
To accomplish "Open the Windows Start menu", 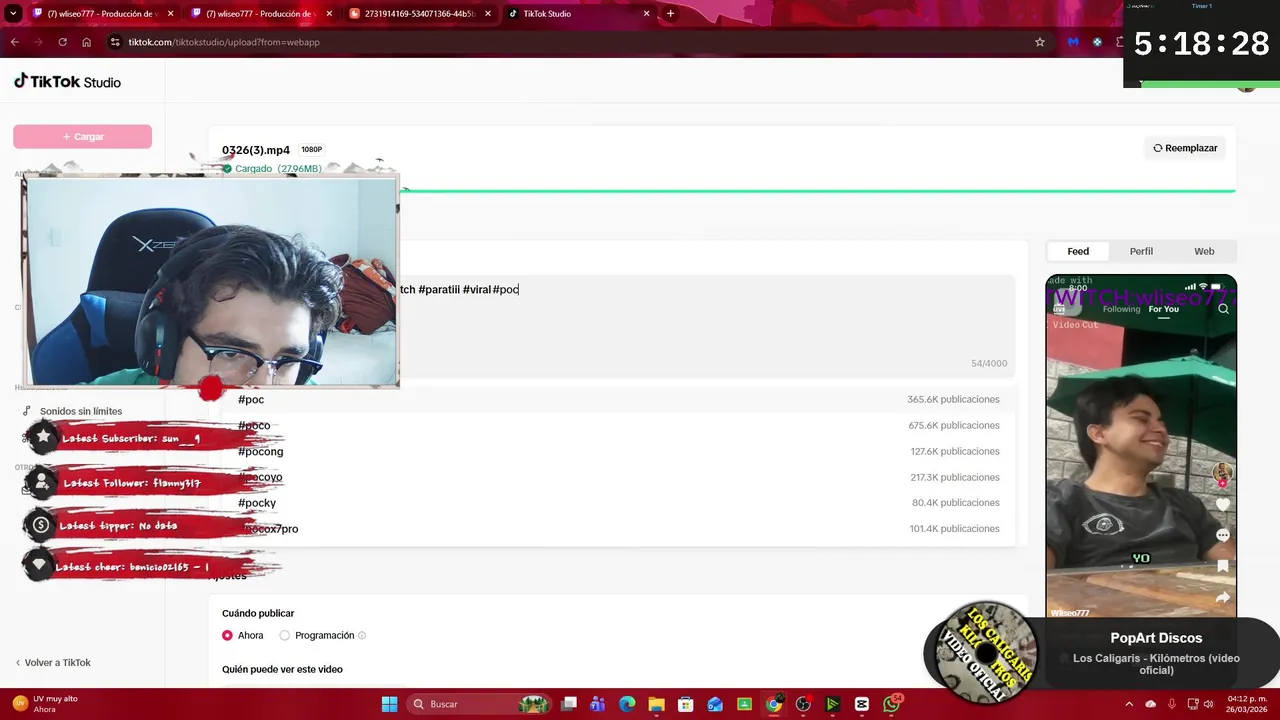I will pos(390,704).
